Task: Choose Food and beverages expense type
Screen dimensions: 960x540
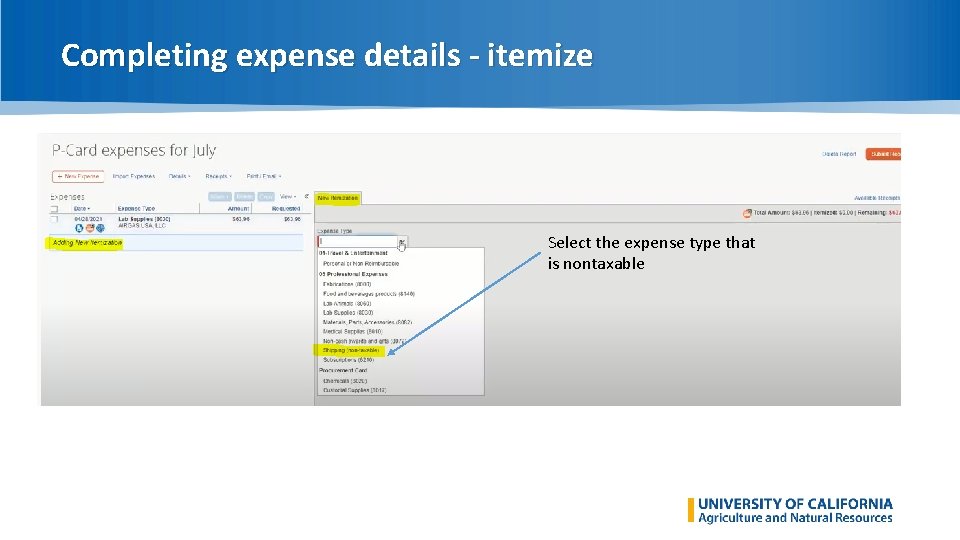Action: (369, 294)
